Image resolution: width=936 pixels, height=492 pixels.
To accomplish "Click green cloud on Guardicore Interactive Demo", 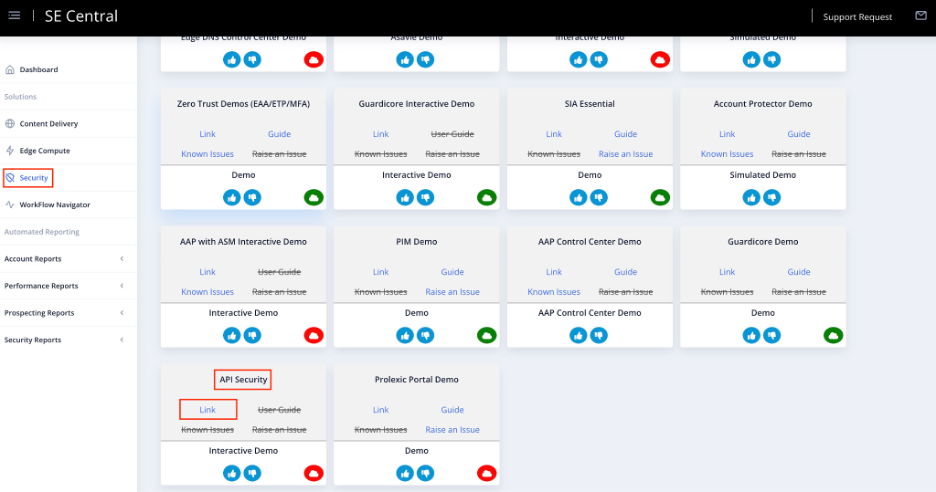I will [487, 197].
